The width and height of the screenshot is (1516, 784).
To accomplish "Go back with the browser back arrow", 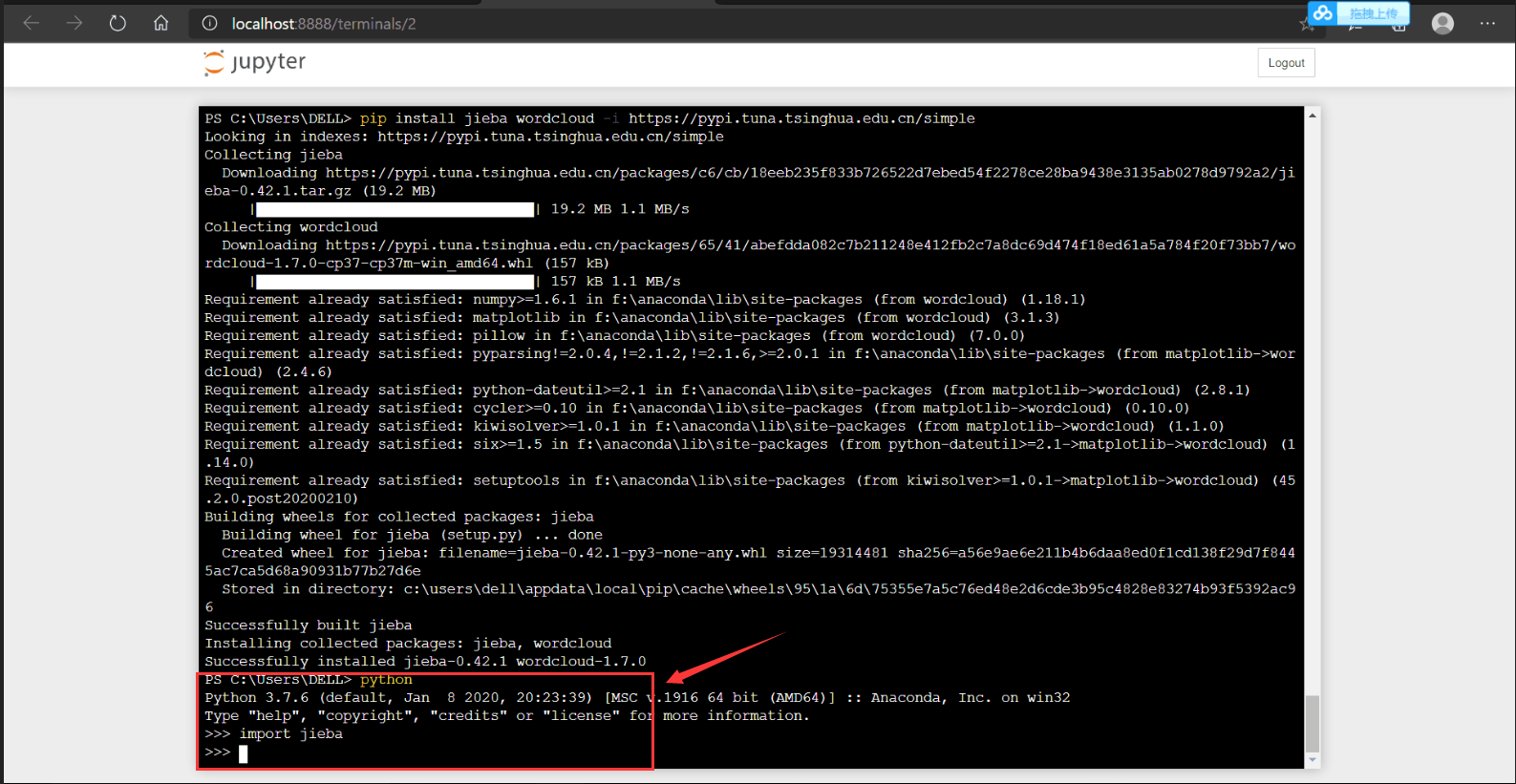I will [x=32, y=23].
